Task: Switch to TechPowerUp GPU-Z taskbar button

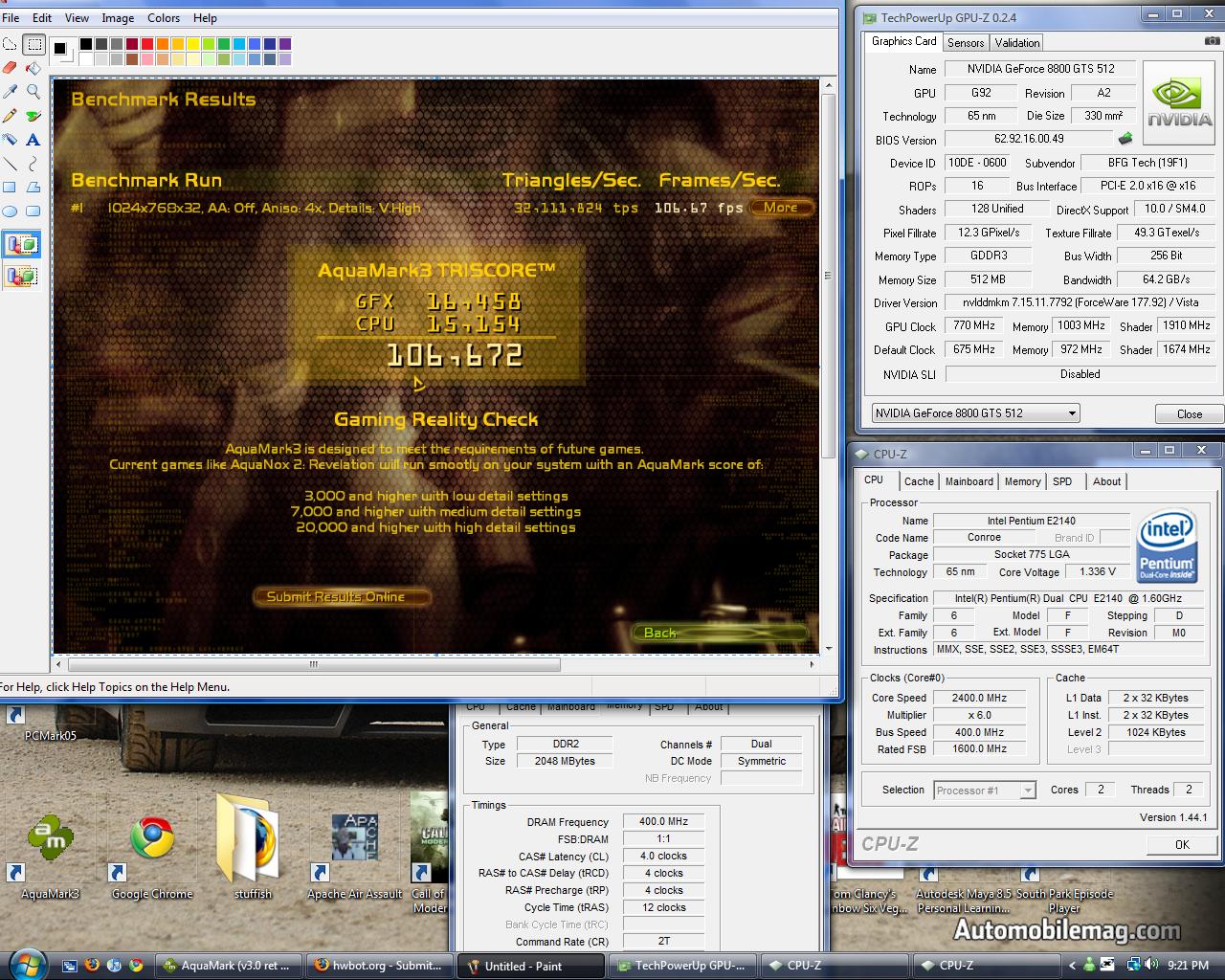Action: point(682,966)
